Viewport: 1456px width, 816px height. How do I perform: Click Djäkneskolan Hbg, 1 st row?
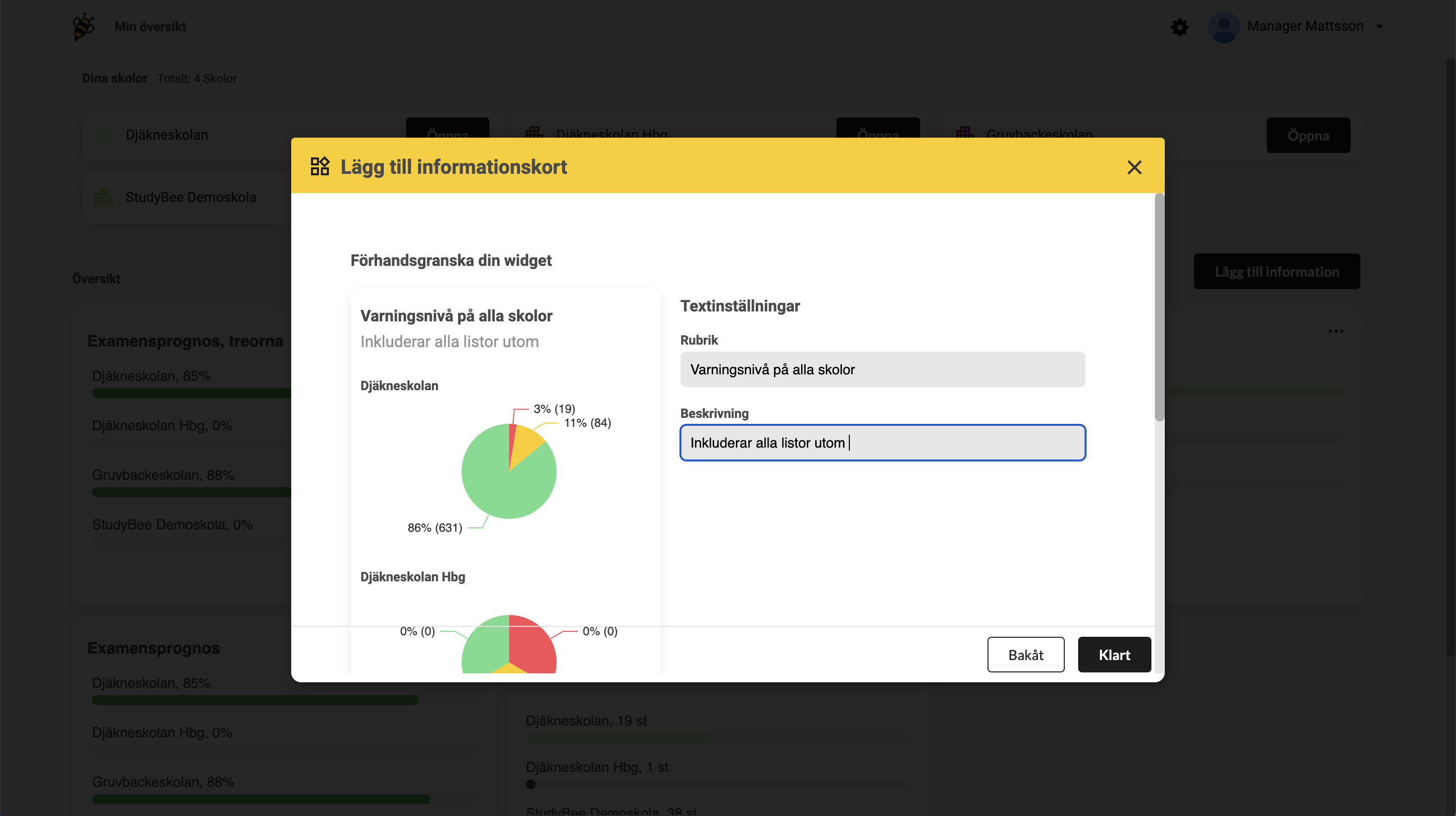coord(597,767)
